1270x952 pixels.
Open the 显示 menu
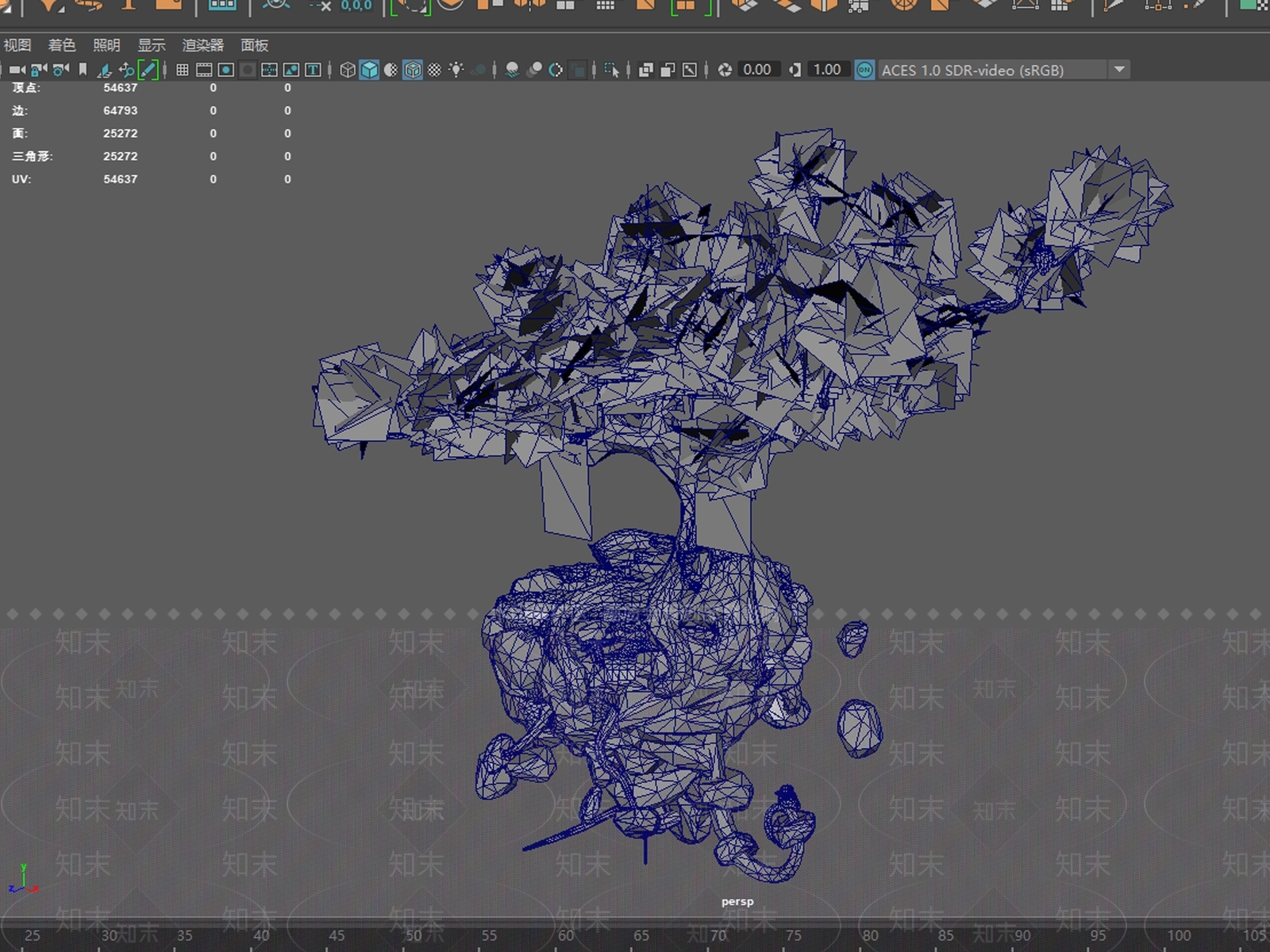pyautogui.click(x=152, y=45)
